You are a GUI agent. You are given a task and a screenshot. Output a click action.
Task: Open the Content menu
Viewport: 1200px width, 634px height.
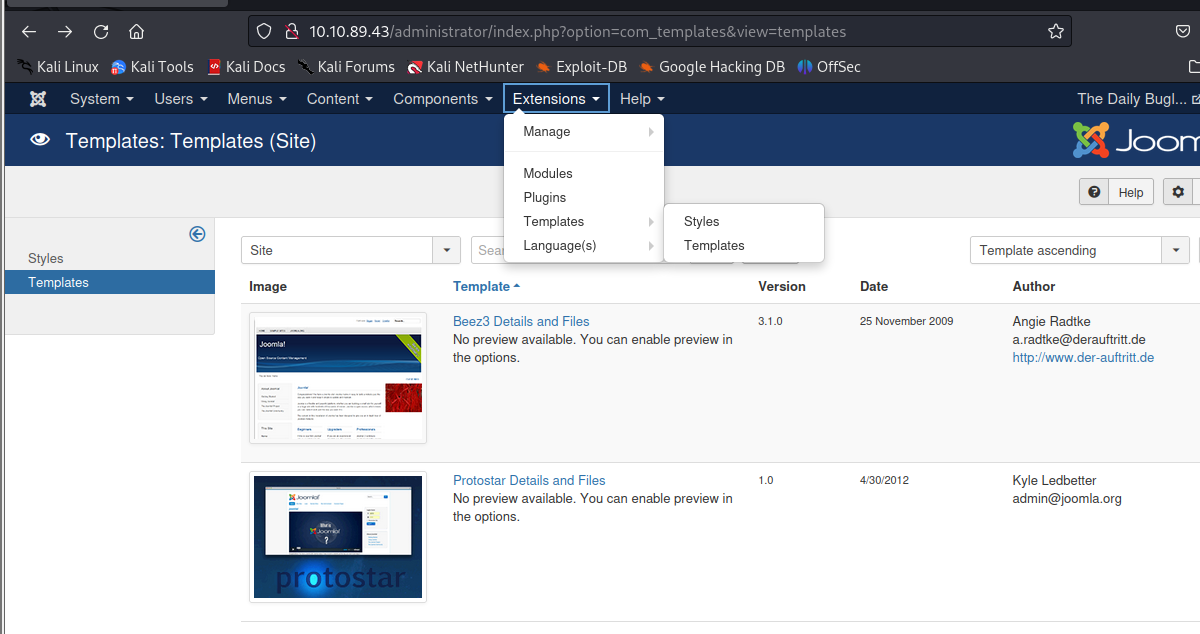[340, 99]
